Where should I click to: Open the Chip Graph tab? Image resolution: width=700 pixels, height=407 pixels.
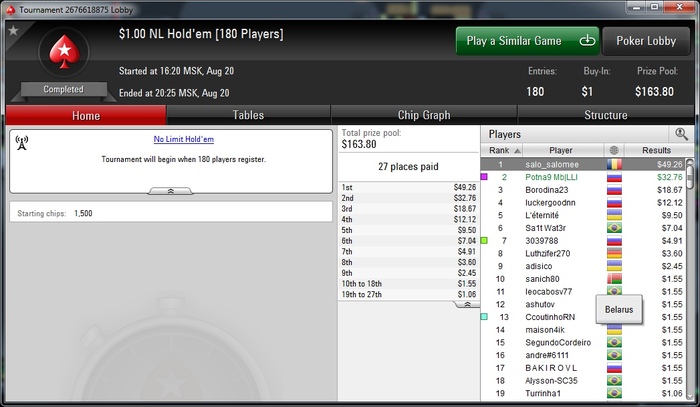424,115
